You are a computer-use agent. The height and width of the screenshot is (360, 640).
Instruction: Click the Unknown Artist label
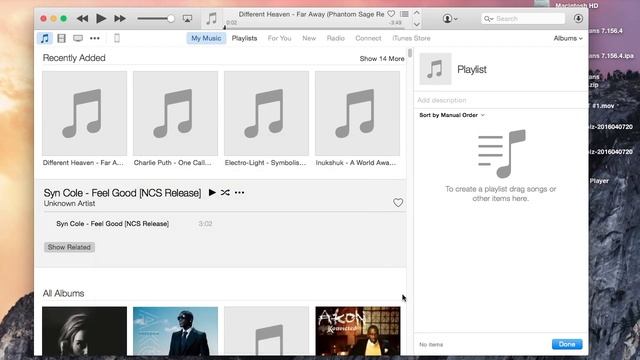[69, 203]
